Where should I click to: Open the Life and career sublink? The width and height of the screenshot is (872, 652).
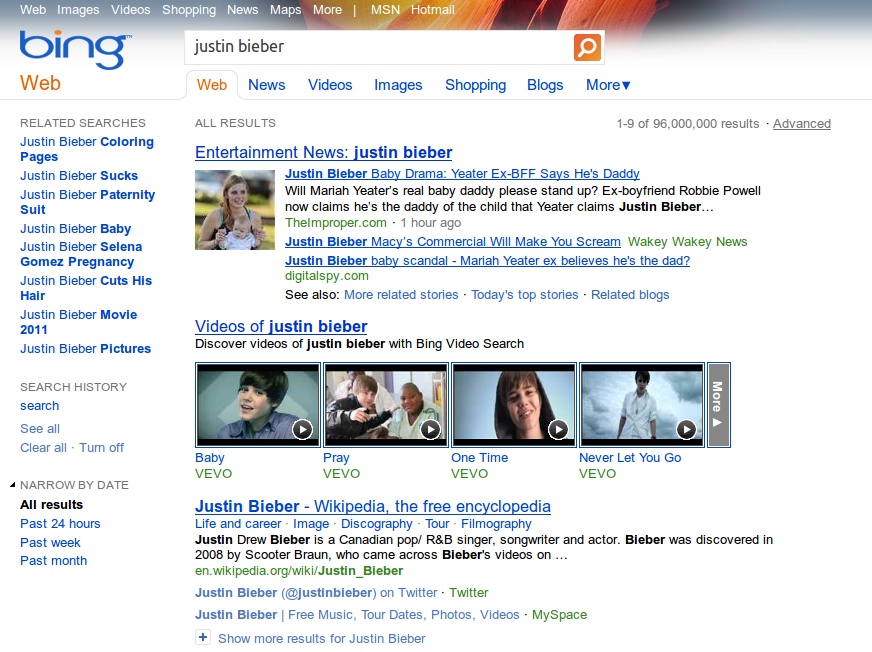238,524
